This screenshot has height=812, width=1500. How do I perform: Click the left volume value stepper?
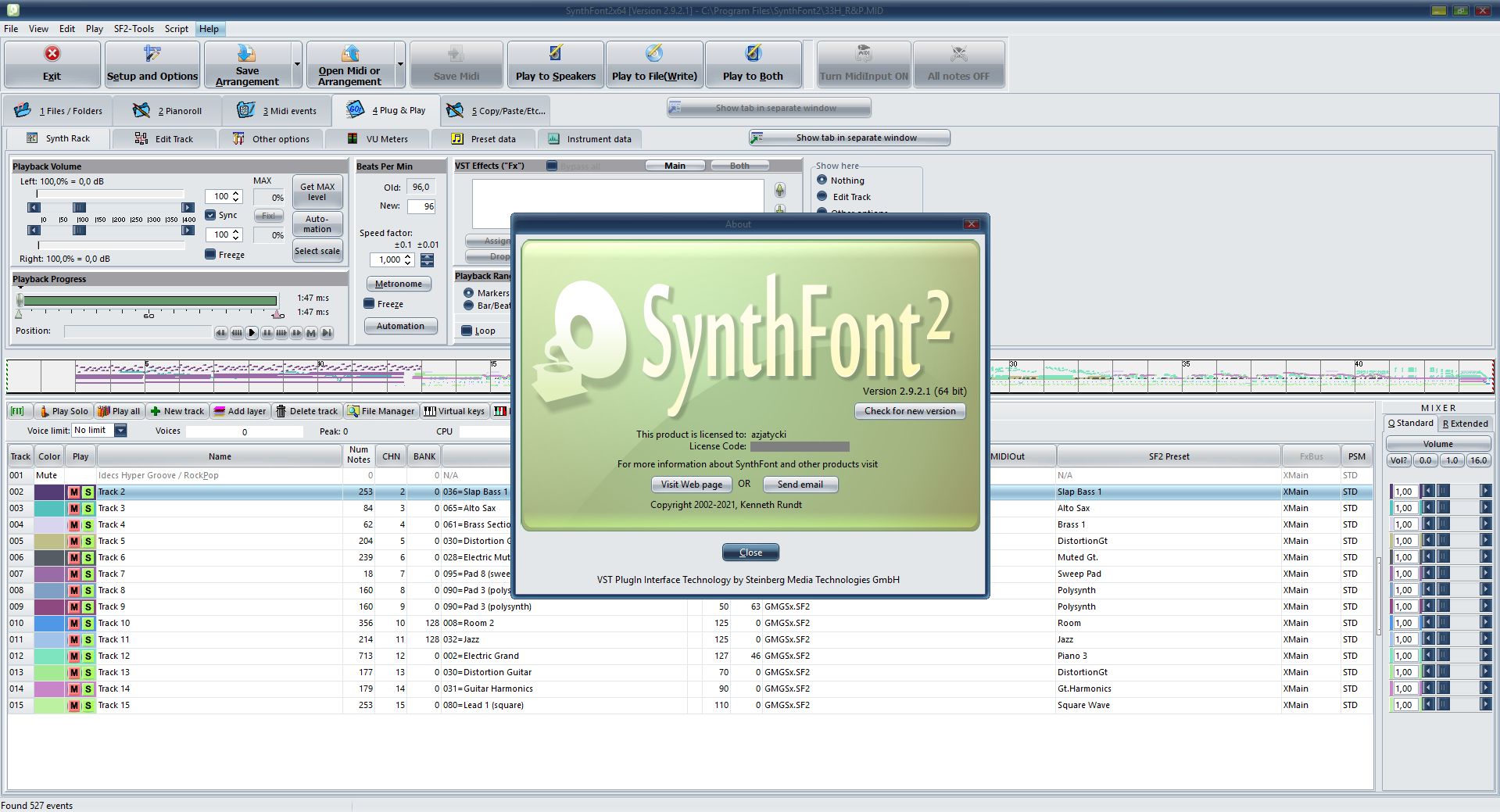(x=236, y=196)
